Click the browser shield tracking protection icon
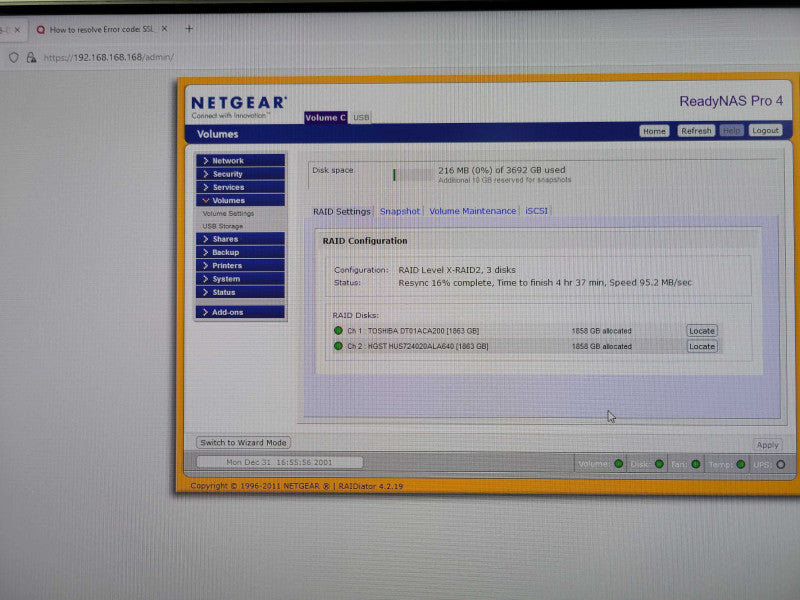The width and height of the screenshot is (800, 600). 14,57
